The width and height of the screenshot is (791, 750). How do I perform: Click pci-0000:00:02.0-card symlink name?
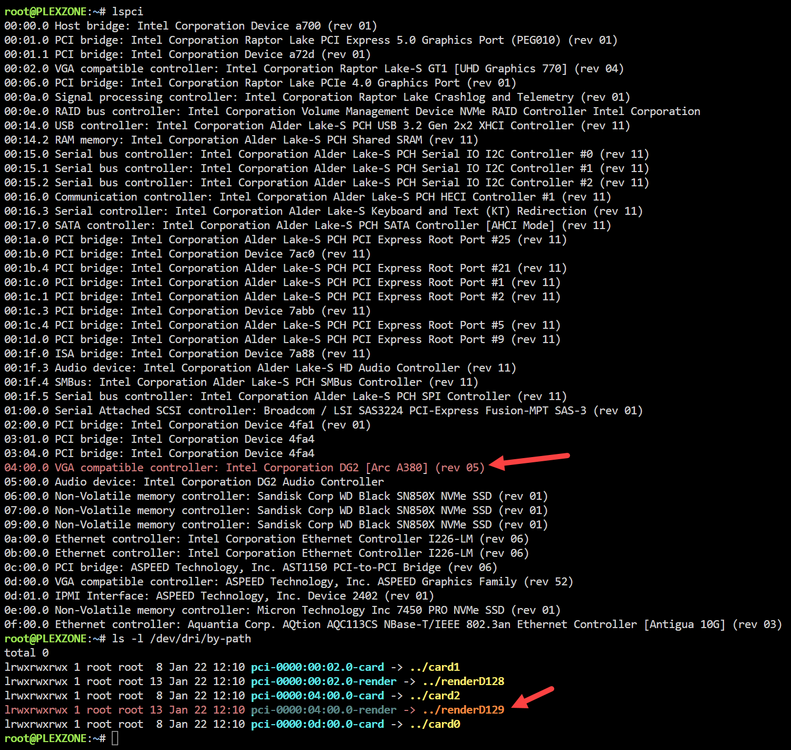(x=318, y=667)
